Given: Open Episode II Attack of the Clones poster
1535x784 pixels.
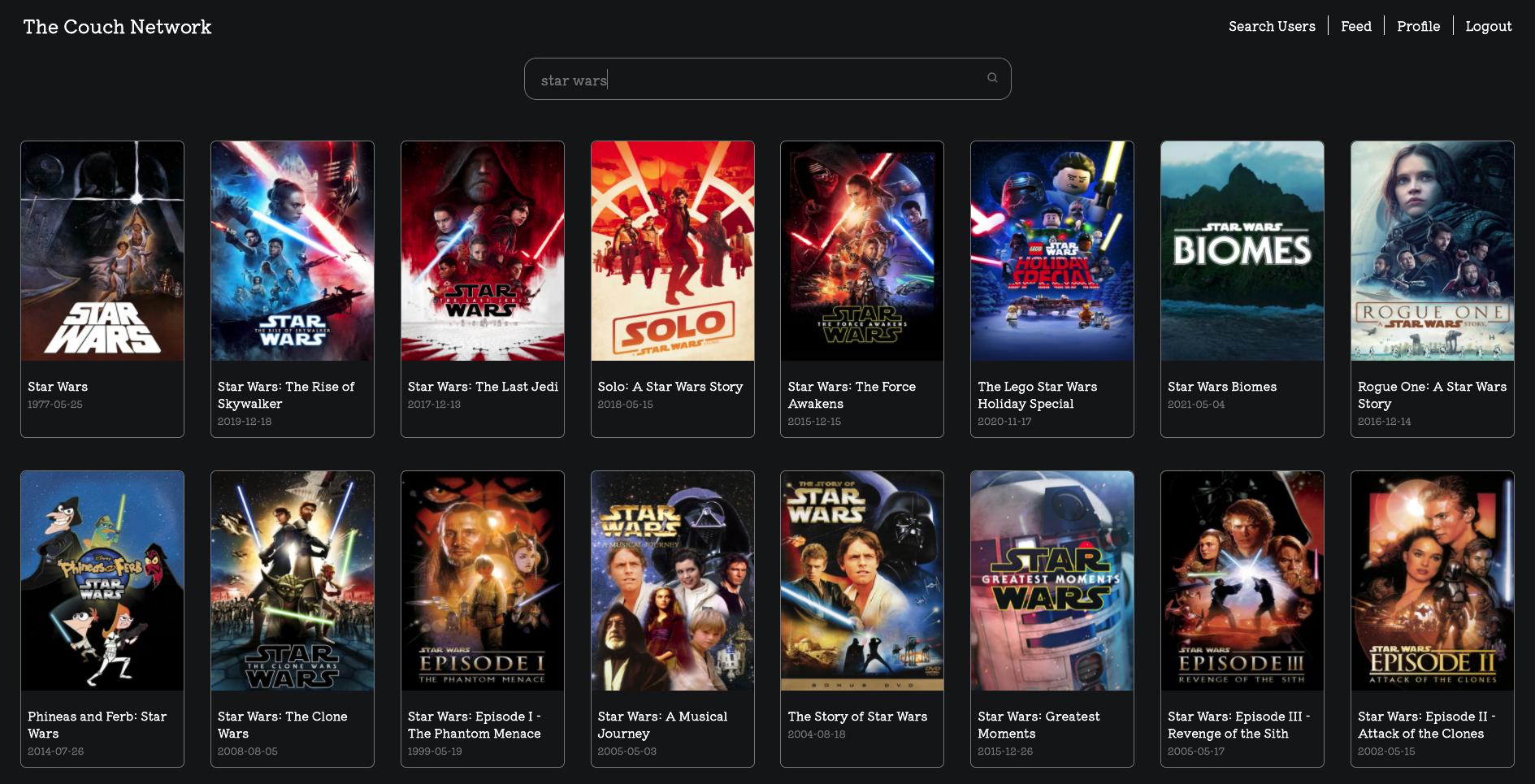Looking at the screenshot, I should [x=1433, y=581].
